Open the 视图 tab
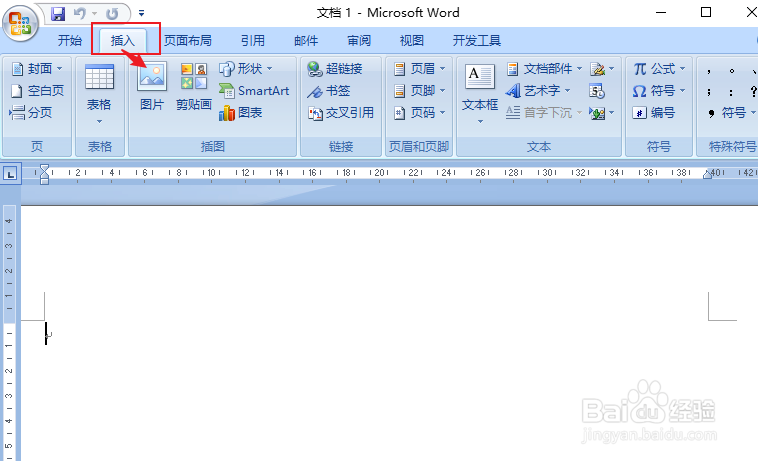 point(412,41)
